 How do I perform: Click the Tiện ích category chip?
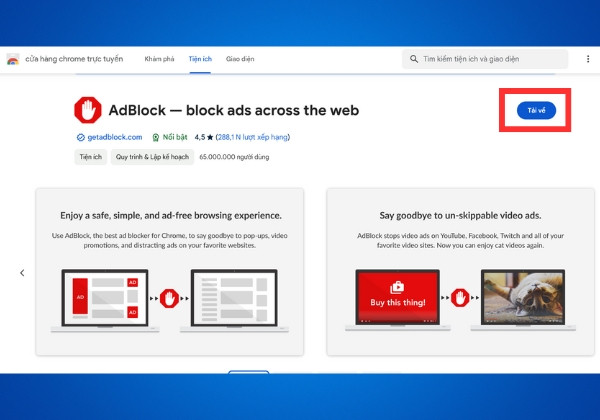pyautogui.click(x=91, y=157)
